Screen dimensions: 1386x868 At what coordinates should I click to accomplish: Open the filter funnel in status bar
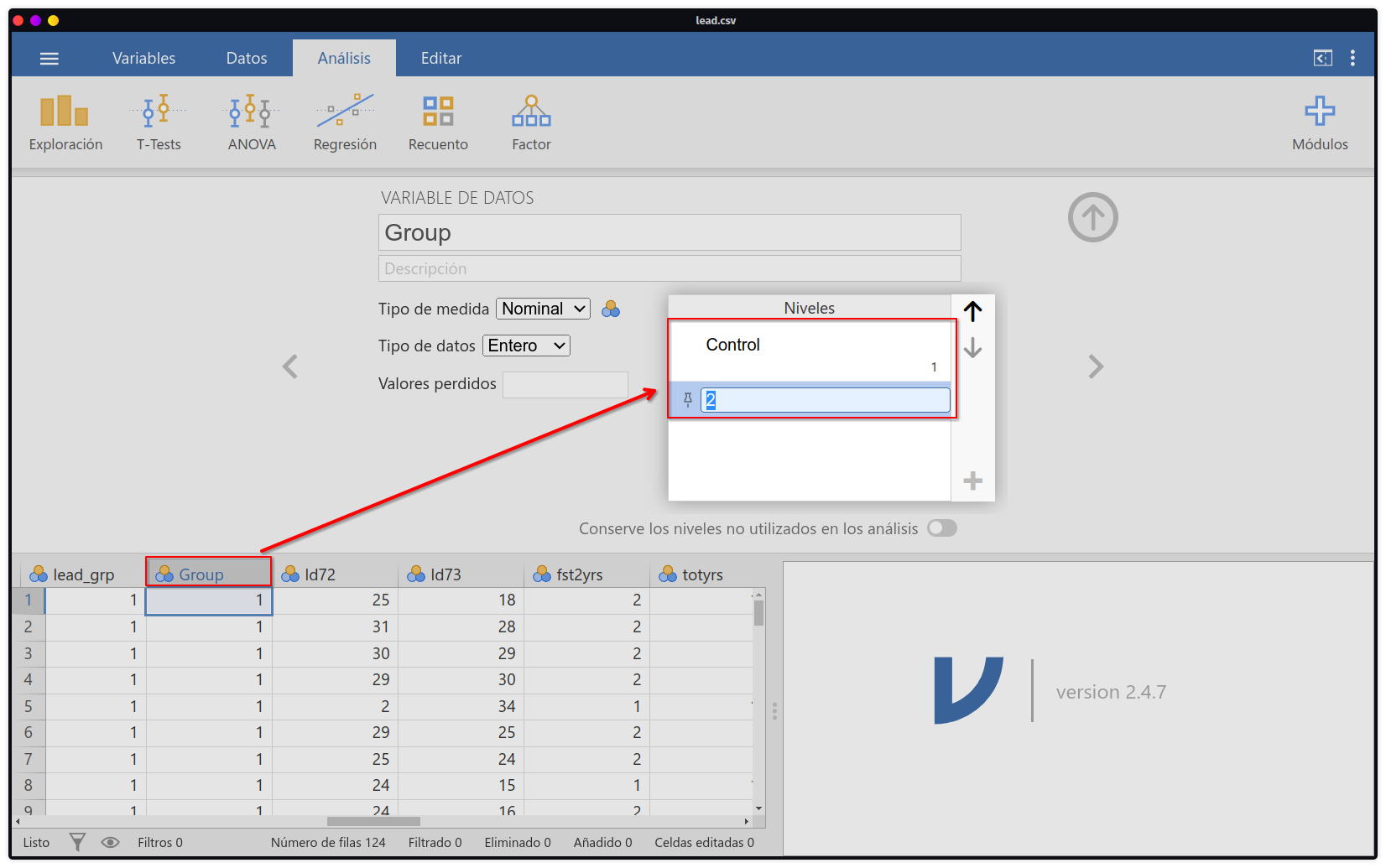(x=77, y=842)
